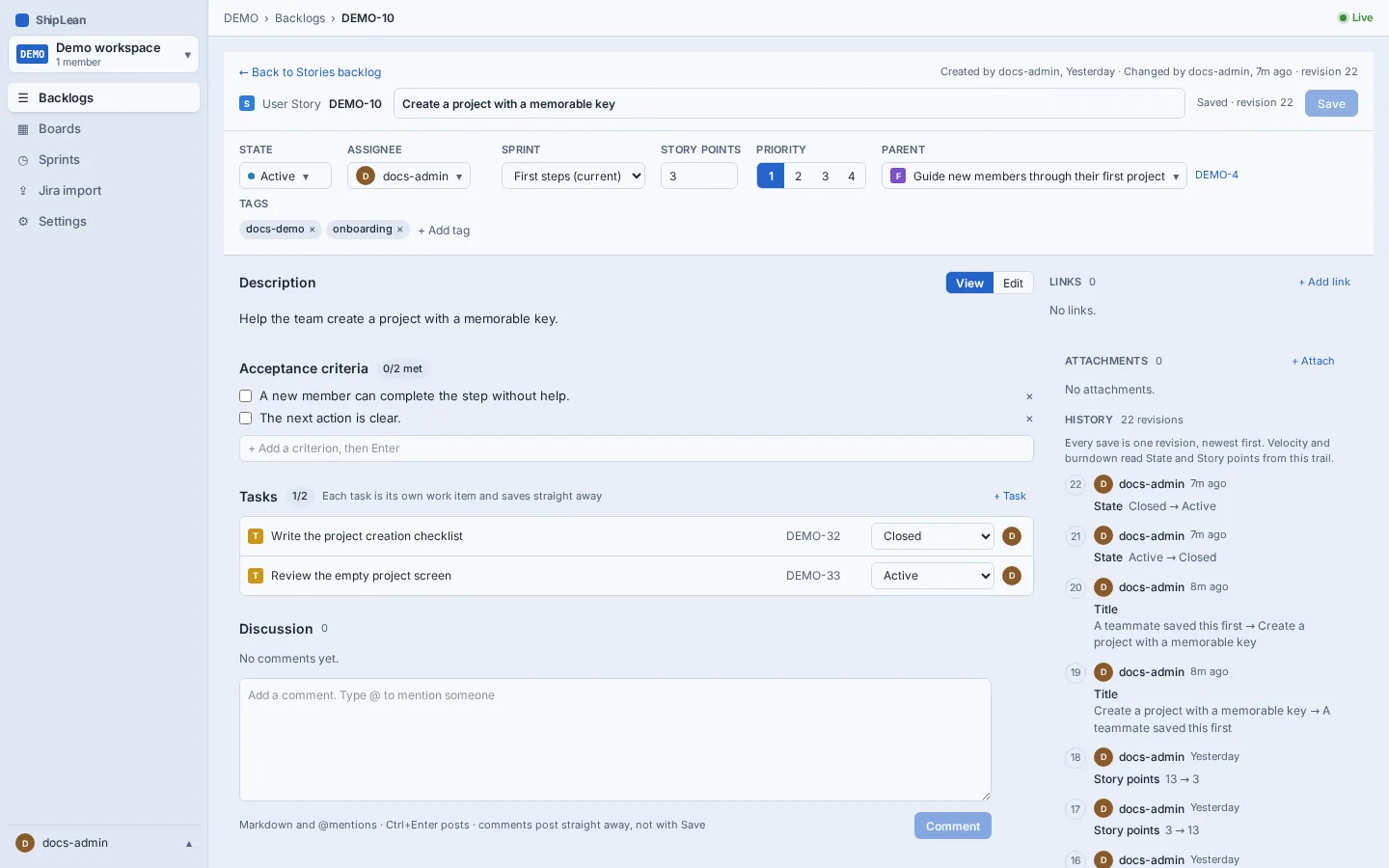This screenshot has width=1389, height=868.
Task: Switch description to View mode
Action: pyautogui.click(x=969, y=283)
